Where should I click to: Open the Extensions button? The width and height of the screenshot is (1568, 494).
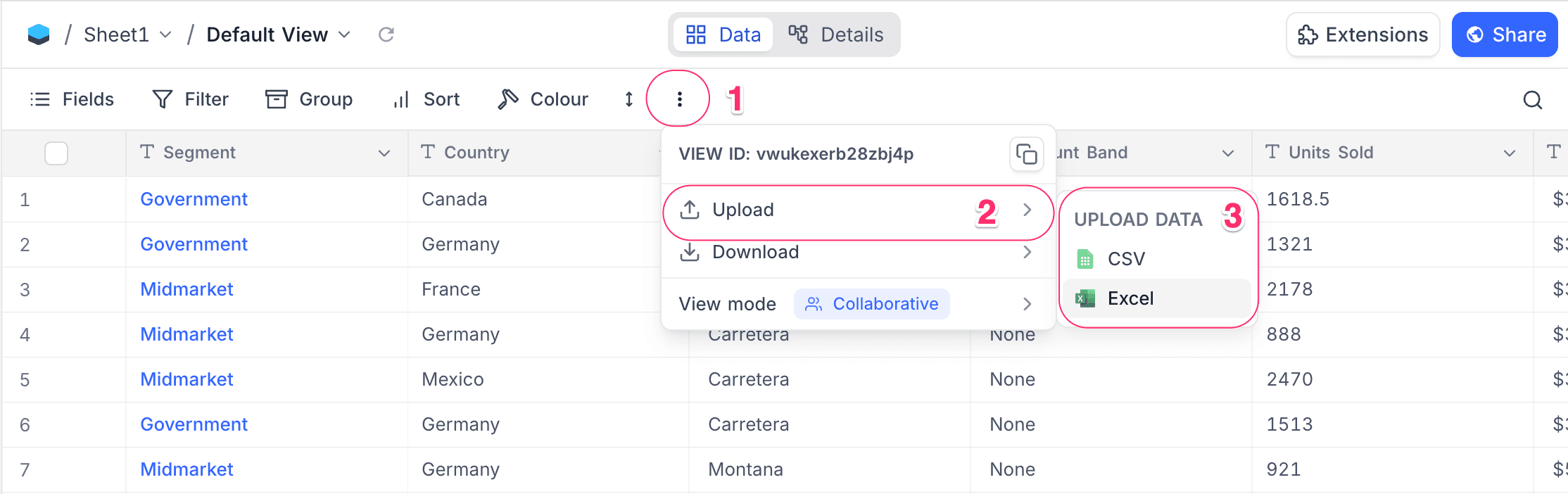tap(1362, 34)
